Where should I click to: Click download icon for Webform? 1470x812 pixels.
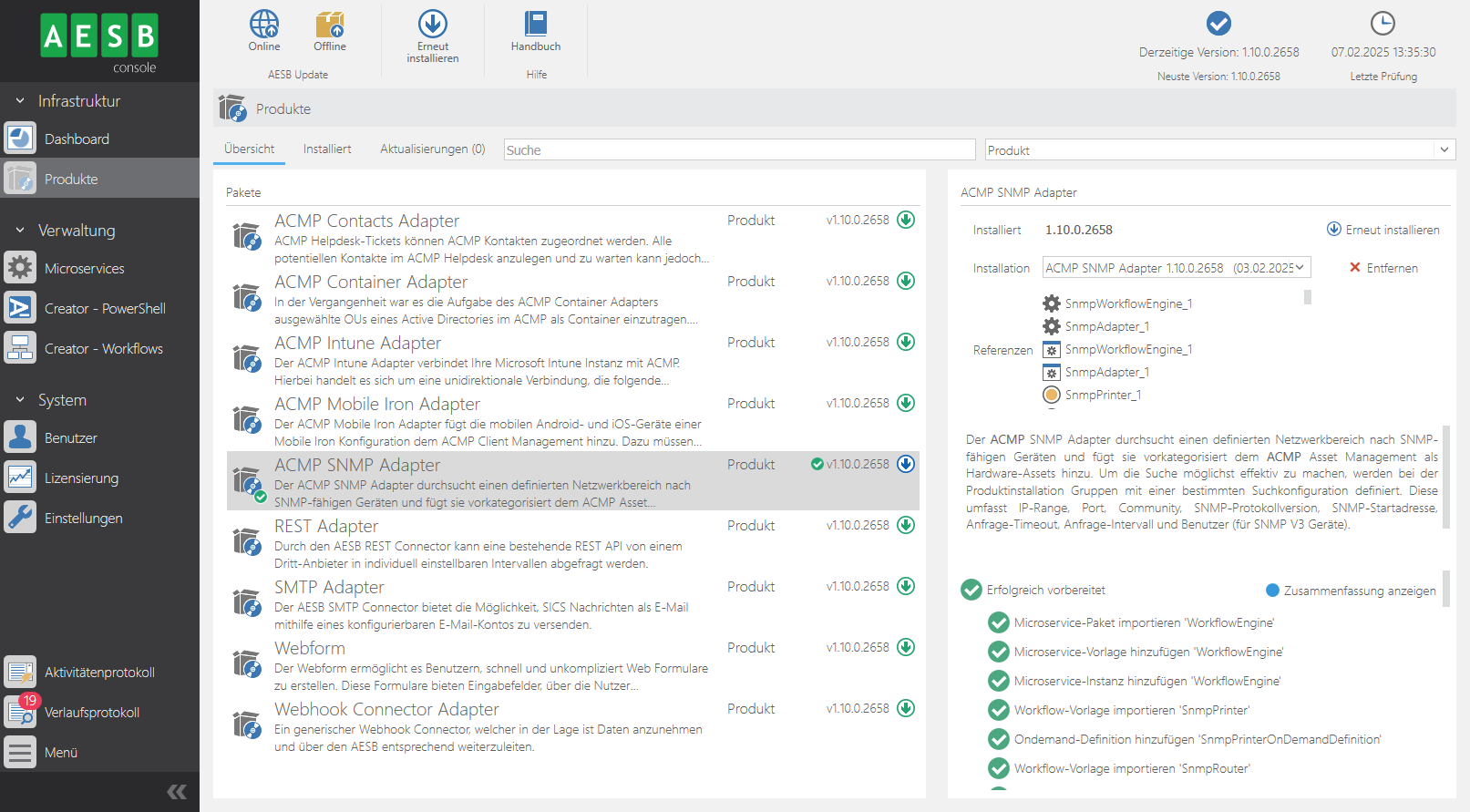point(906,647)
